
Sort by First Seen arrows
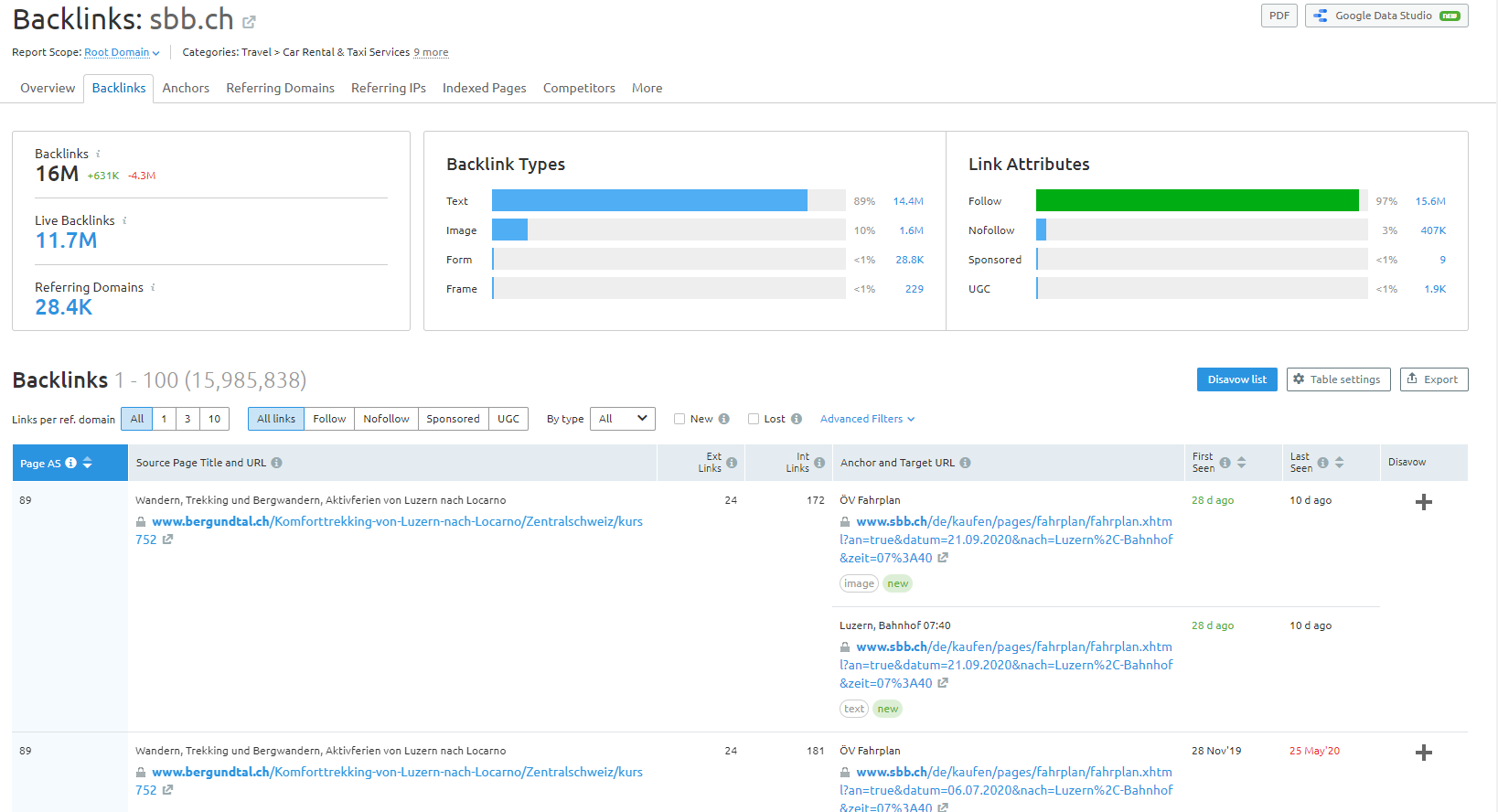point(1241,463)
